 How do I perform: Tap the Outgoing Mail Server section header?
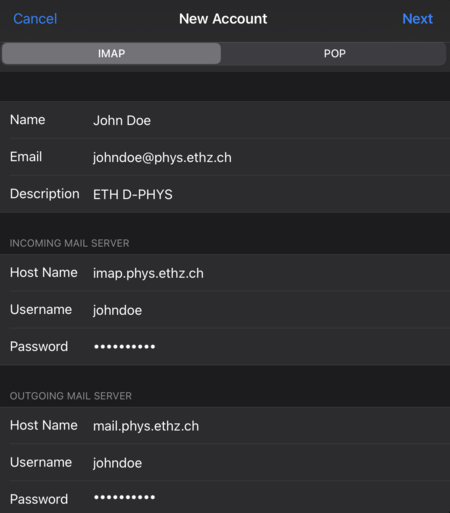[71, 396]
